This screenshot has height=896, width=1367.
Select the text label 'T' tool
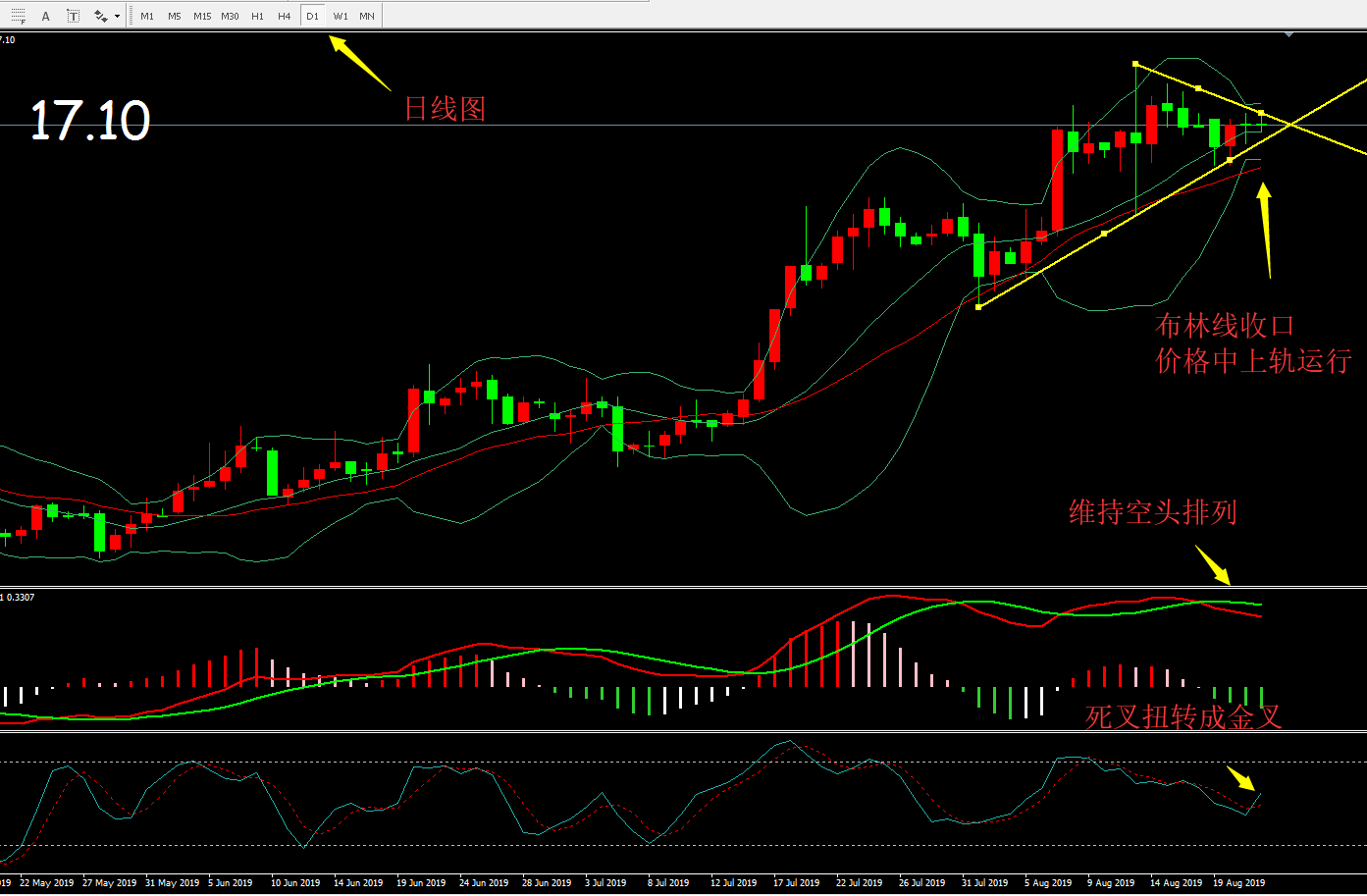[x=74, y=16]
